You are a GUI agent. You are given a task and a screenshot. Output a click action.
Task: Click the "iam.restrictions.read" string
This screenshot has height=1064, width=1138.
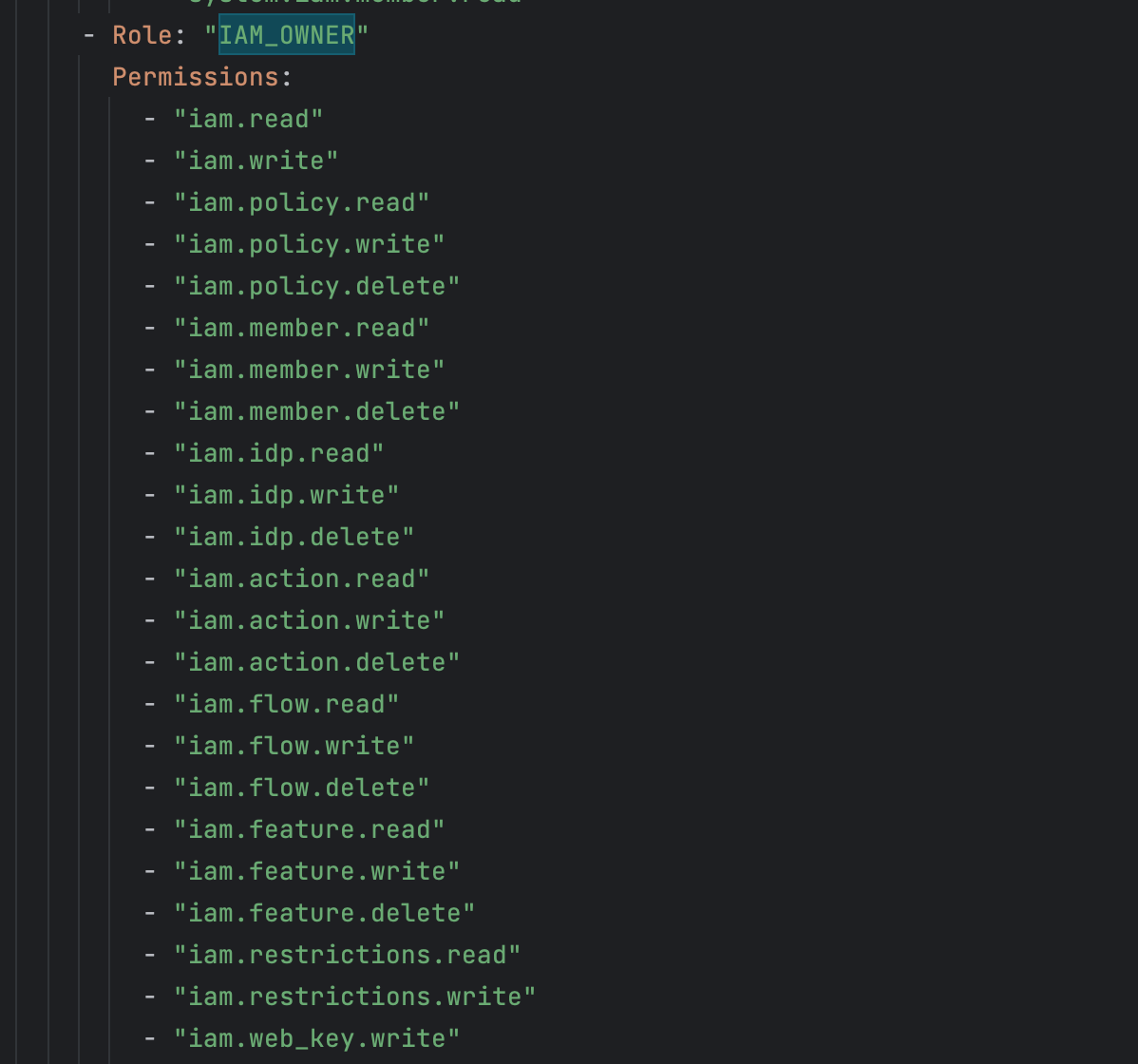(x=347, y=955)
